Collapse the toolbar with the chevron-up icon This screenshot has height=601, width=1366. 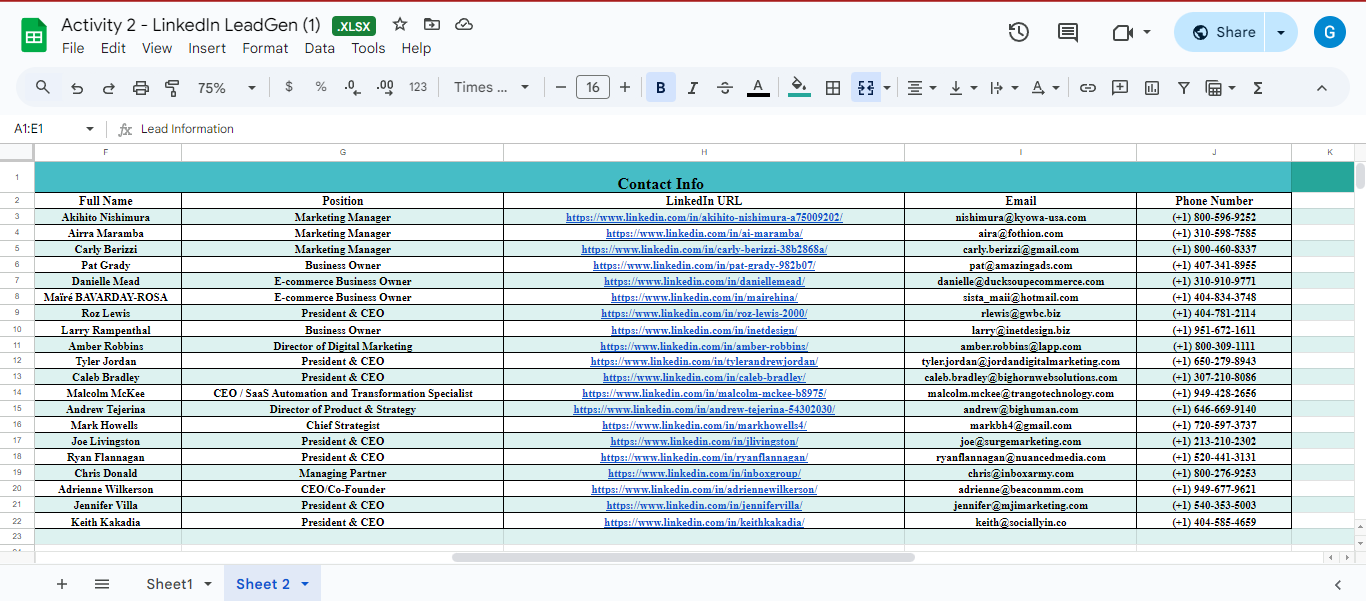point(1321,88)
